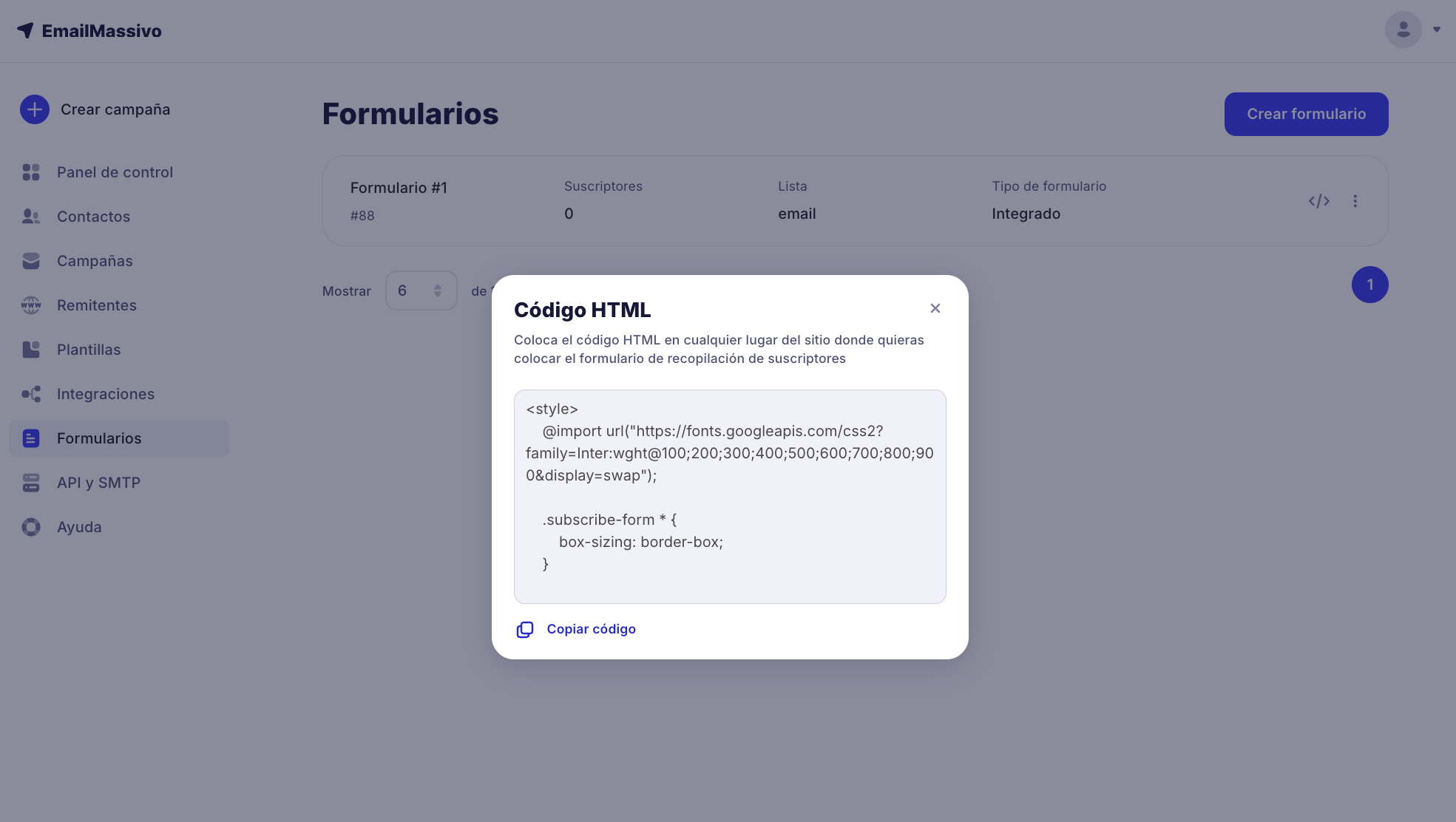Click the Crear formulario button
The width and height of the screenshot is (1456, 822).
tap(1306, 114)
